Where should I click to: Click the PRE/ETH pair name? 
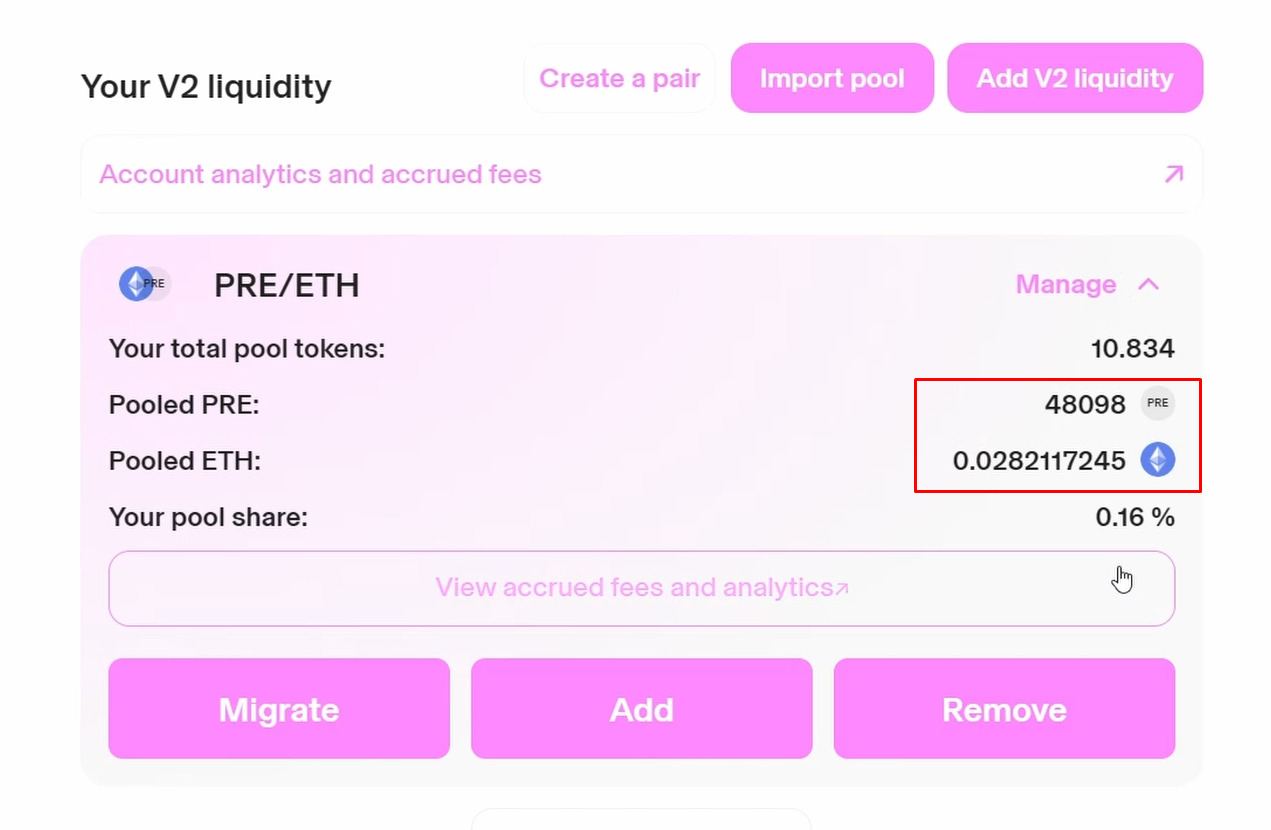click(x=286, y=286)
